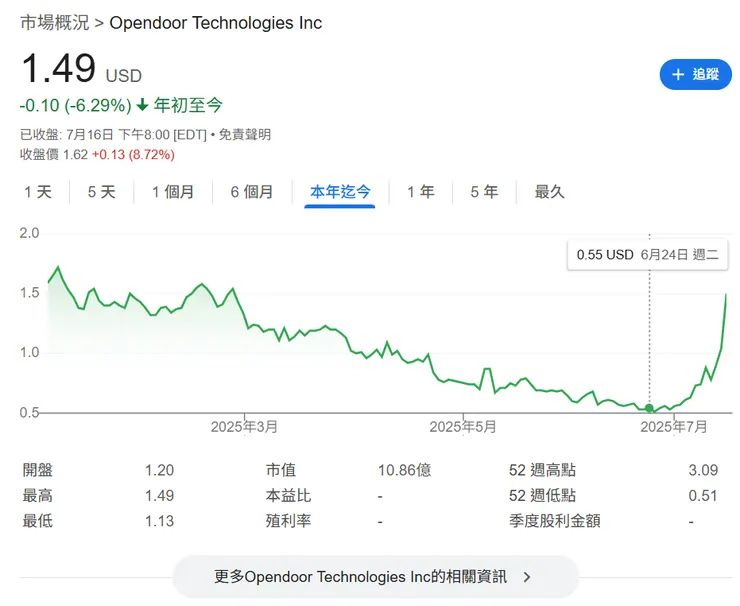Click the 0.55 USD chart tooltip
Image resolution: width=740 pixels, height=606 pixels.
point(648,255)
